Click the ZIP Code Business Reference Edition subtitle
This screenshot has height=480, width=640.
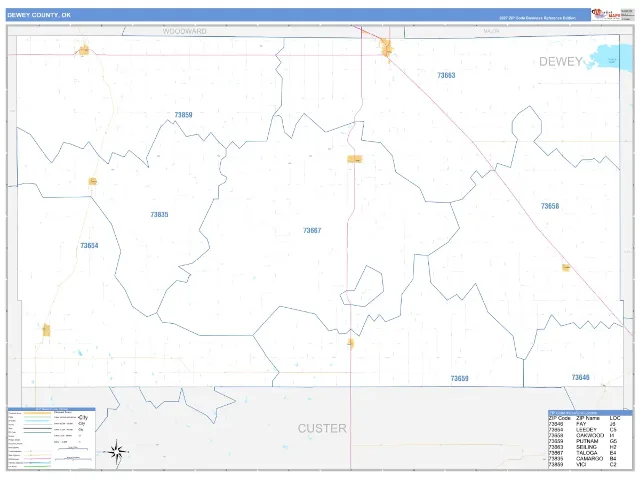click(x=537, y=18)
